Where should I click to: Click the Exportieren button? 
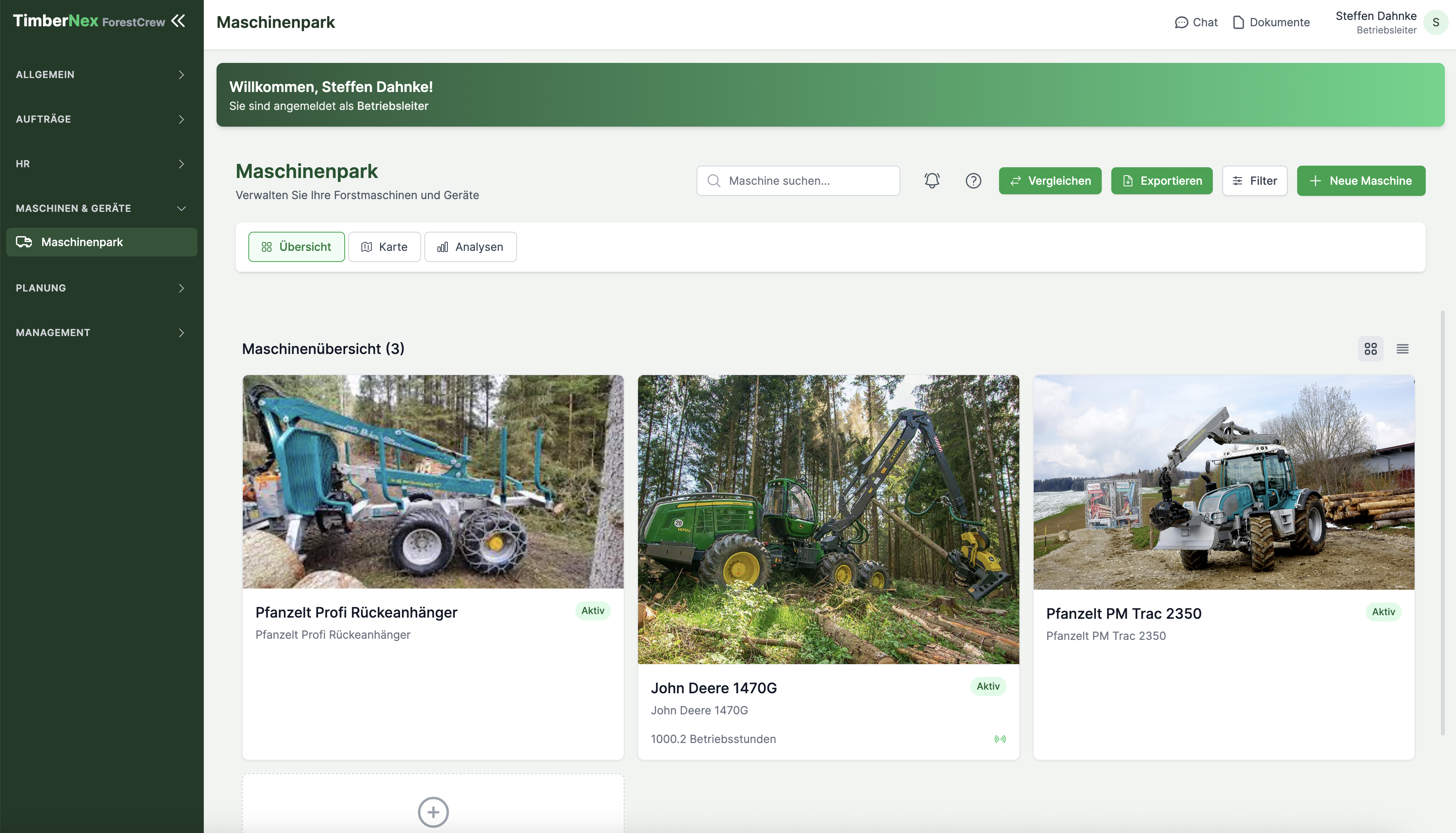pos(1161,181)
